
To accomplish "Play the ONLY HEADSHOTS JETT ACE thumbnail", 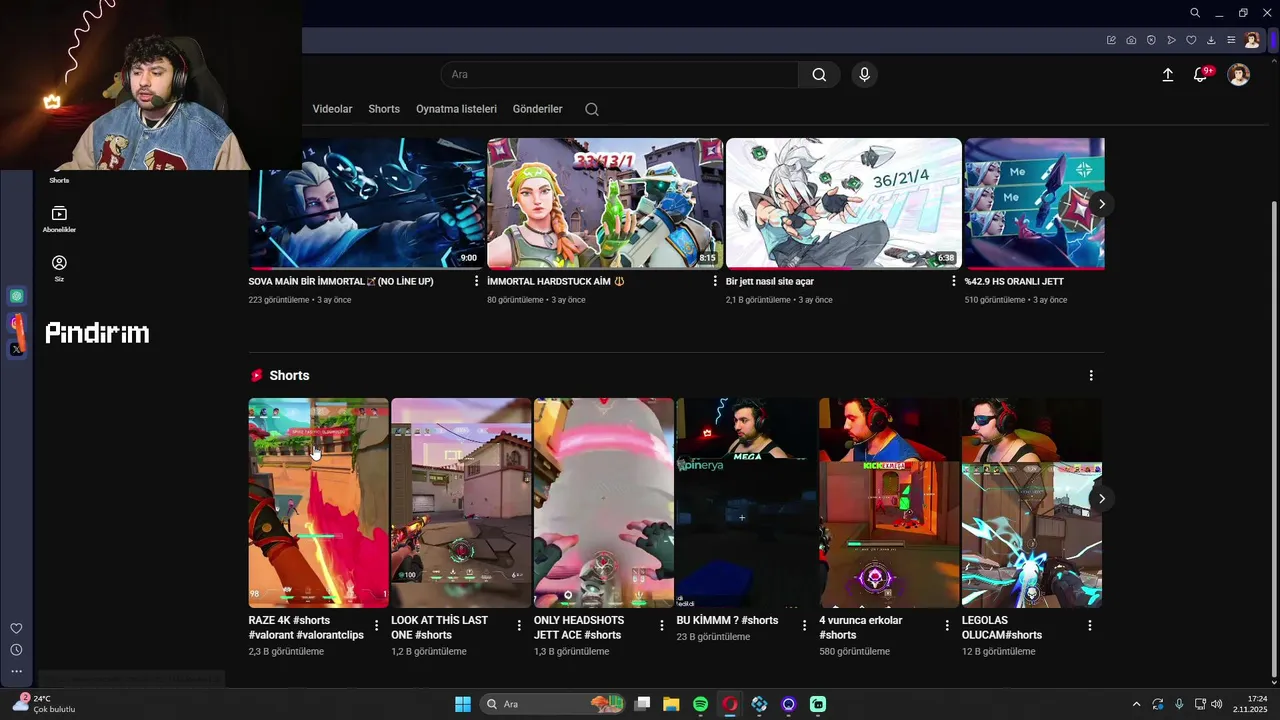I will tap(603, 503).
